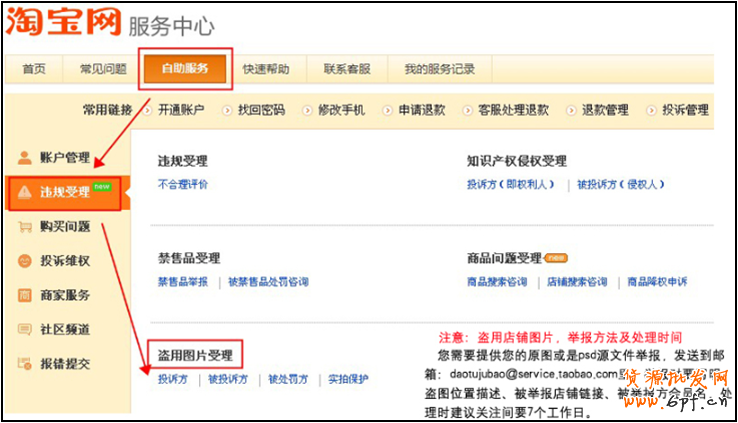Click the 申请退款 quick link

point(422,110)
